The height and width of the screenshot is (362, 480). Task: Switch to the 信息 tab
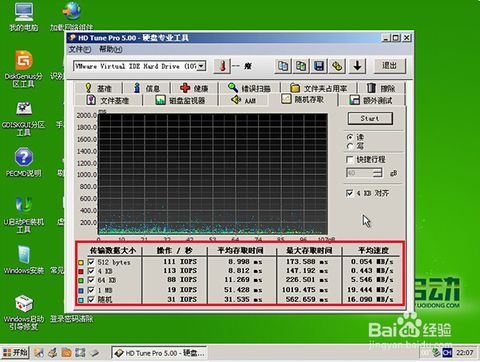click(x=147, y=88)
